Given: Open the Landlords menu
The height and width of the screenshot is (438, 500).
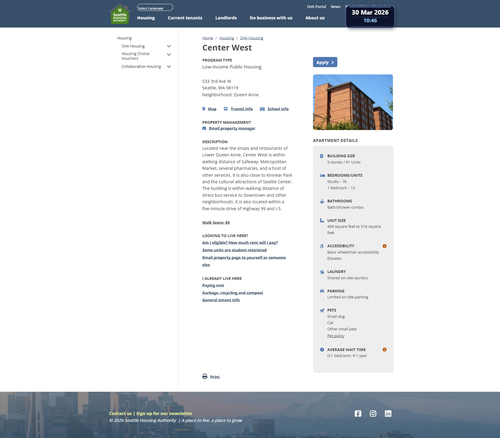Looking at the screenshot, I should coord(226,18).
